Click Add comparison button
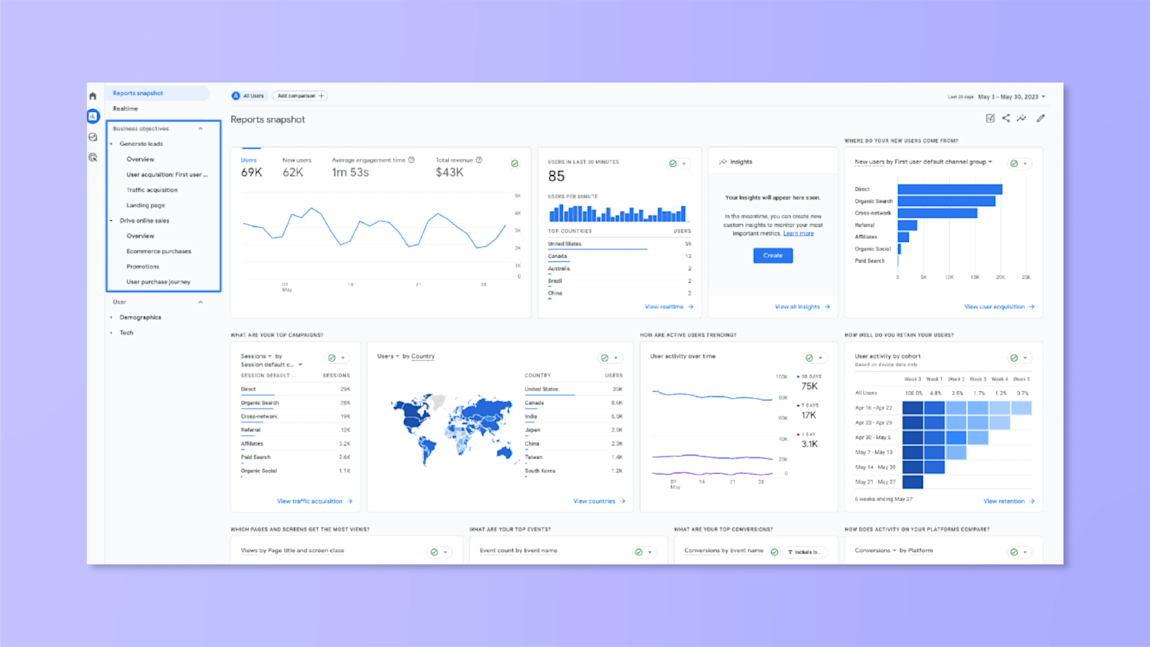 [x=300, y=96]
